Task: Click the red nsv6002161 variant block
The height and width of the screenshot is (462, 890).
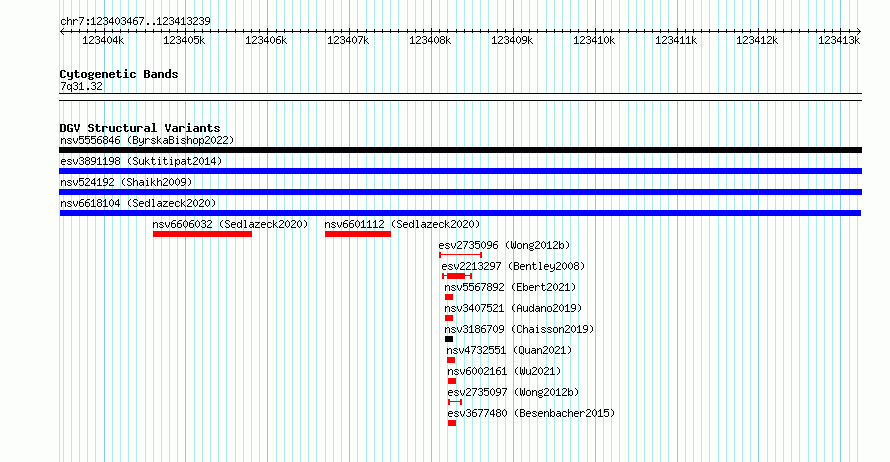Action: point(452,381)
